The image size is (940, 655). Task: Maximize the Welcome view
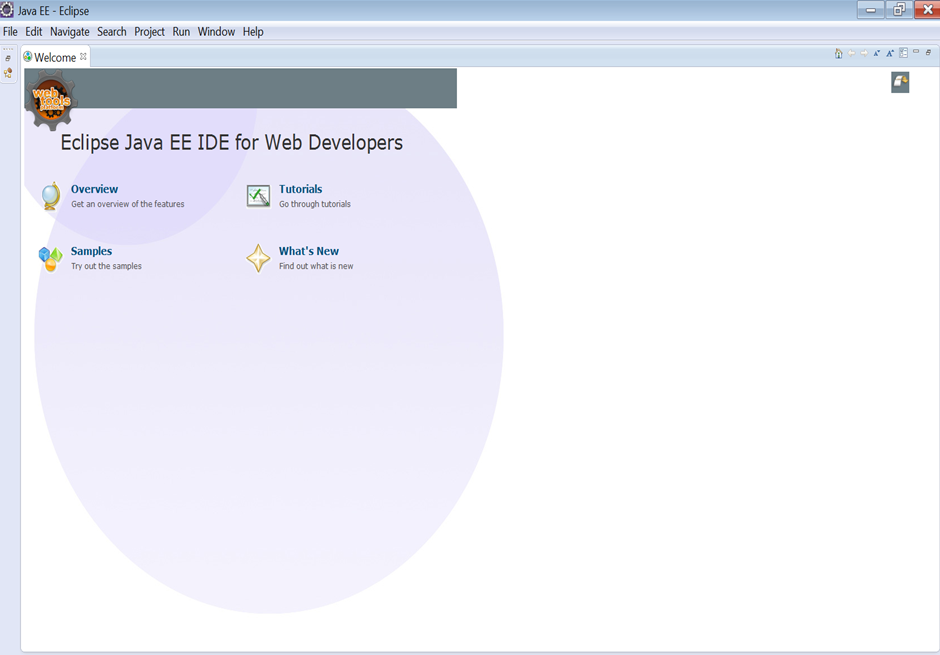[x=929, y=53]
